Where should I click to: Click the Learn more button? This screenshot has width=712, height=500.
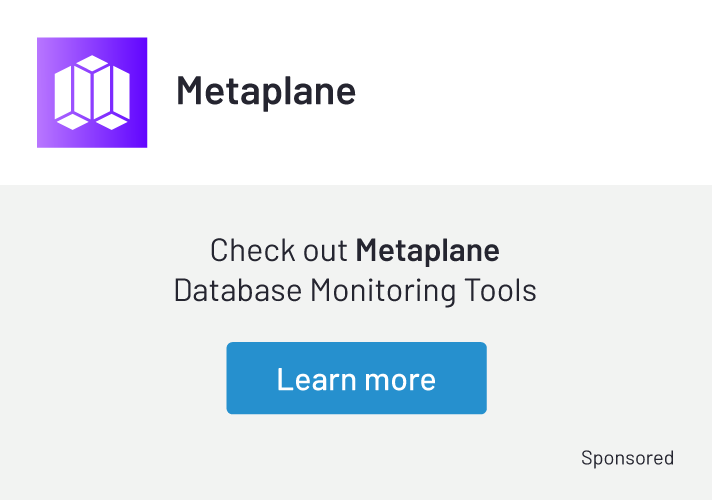(356, 378)
